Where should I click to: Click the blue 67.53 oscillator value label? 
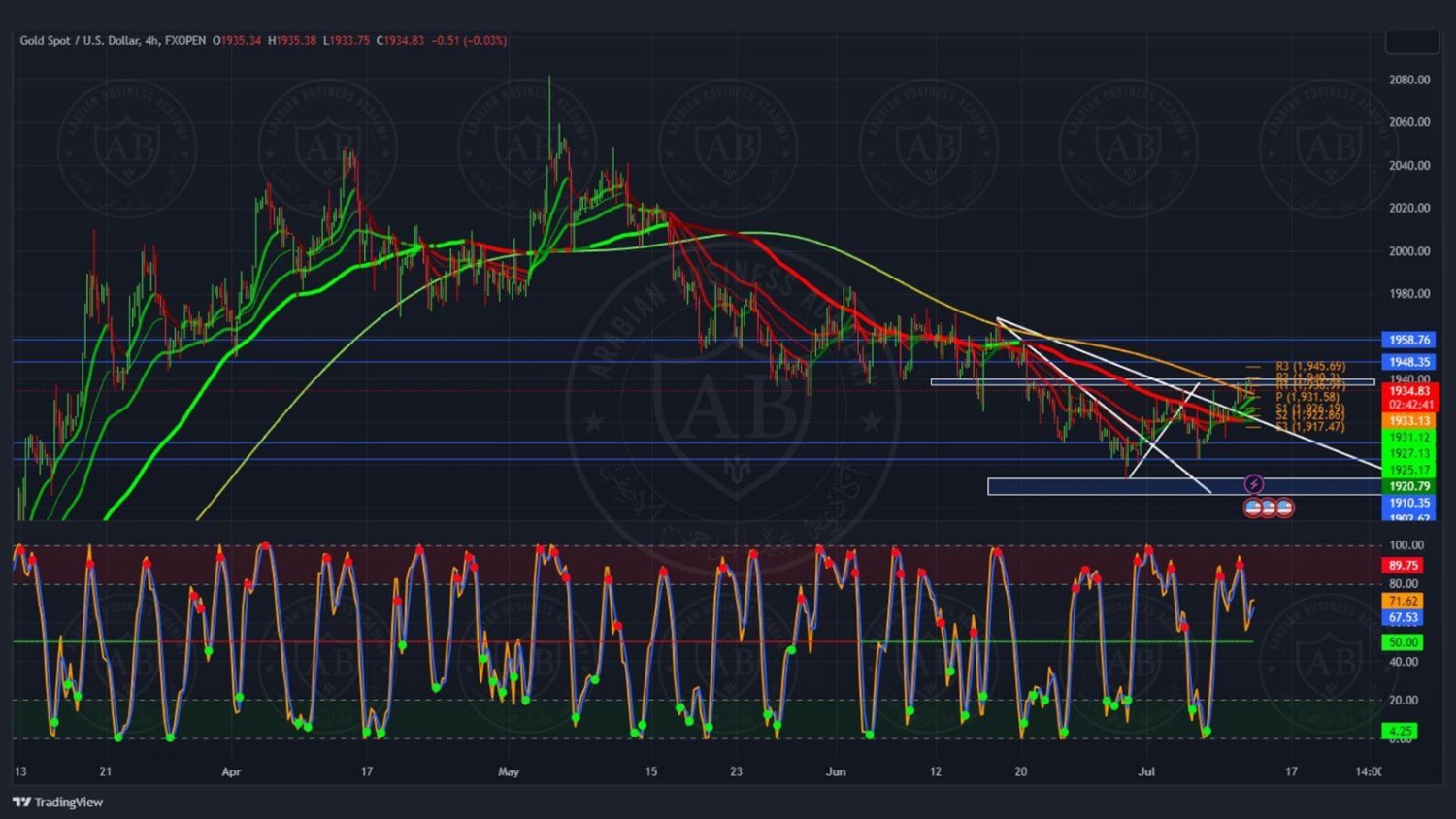[x=1403, y=618]
